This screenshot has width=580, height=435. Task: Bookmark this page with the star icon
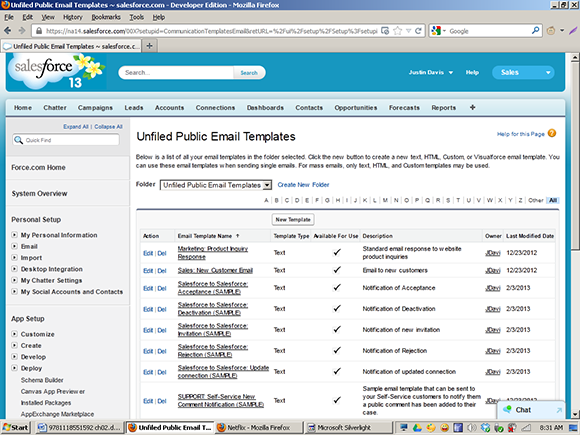coord(398,31)
